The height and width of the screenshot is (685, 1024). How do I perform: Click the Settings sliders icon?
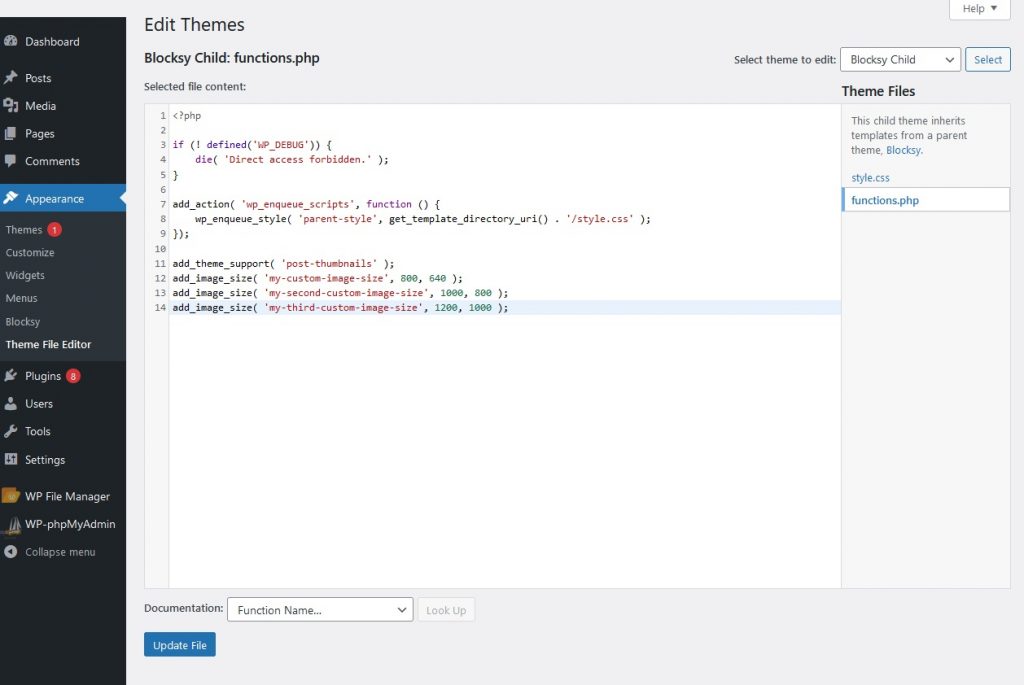point(10,459)
